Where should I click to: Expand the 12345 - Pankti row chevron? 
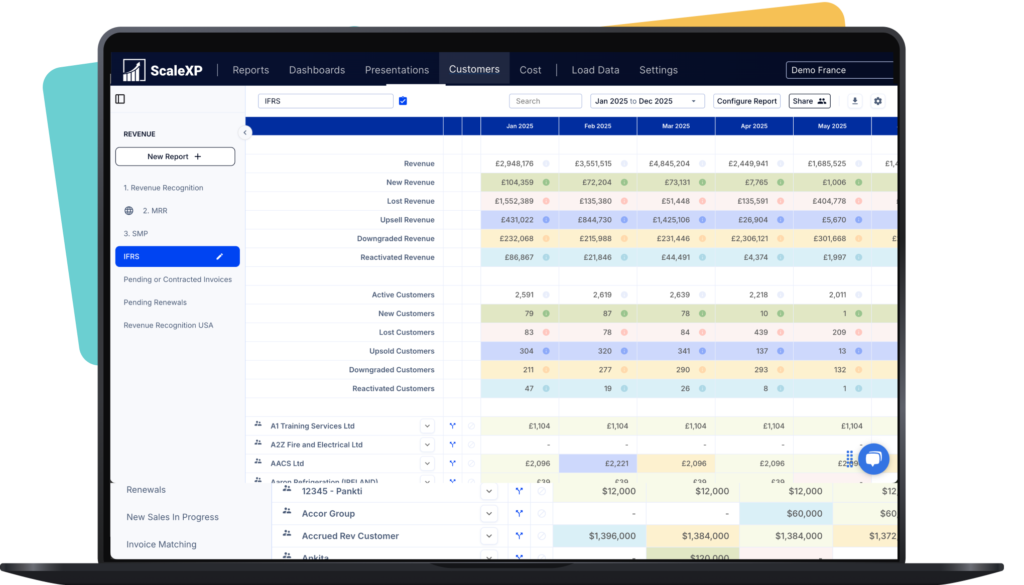[x=489, y=491]
